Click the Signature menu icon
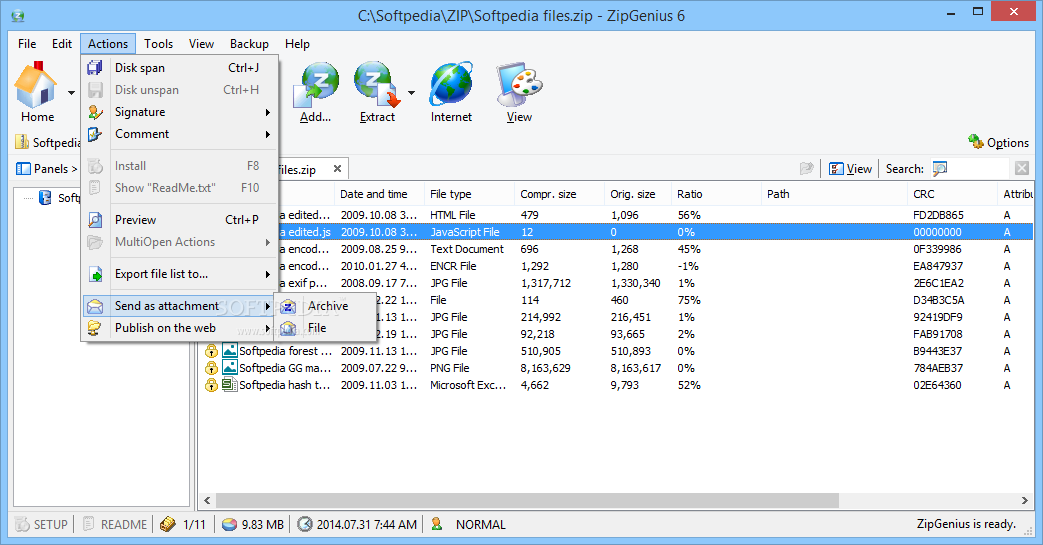Viewport: 1043px width, 545px height. (95, 112)
